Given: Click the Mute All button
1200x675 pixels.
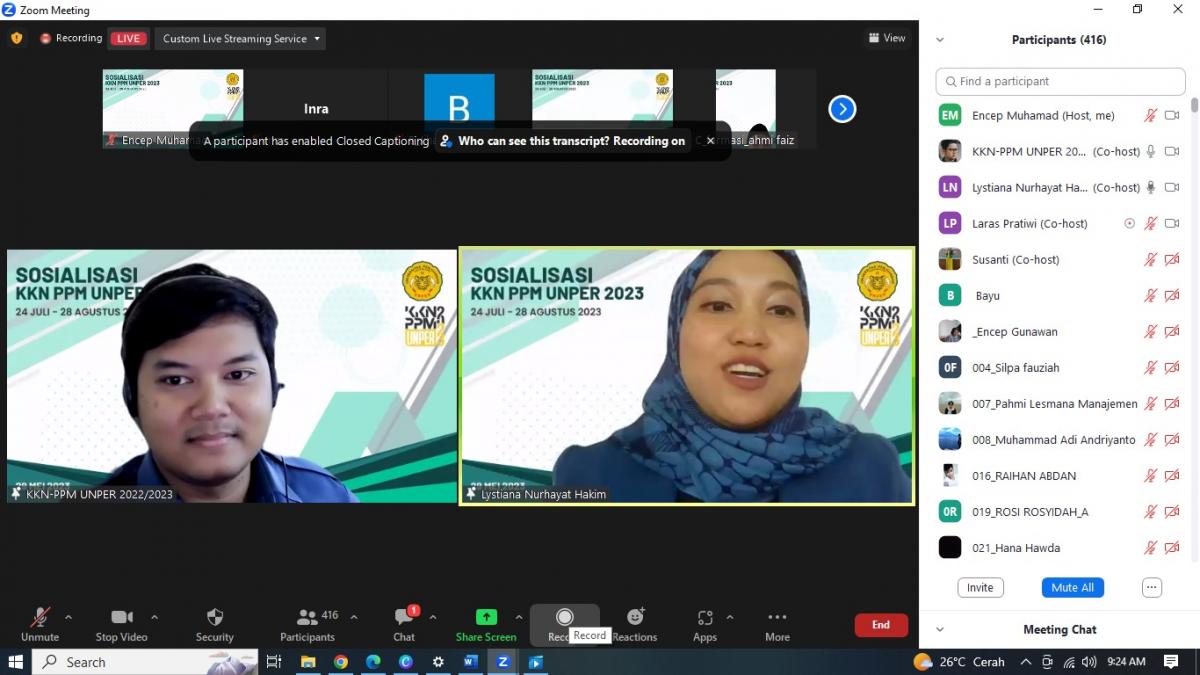Looking at the screenshot, I should 1072,587.
